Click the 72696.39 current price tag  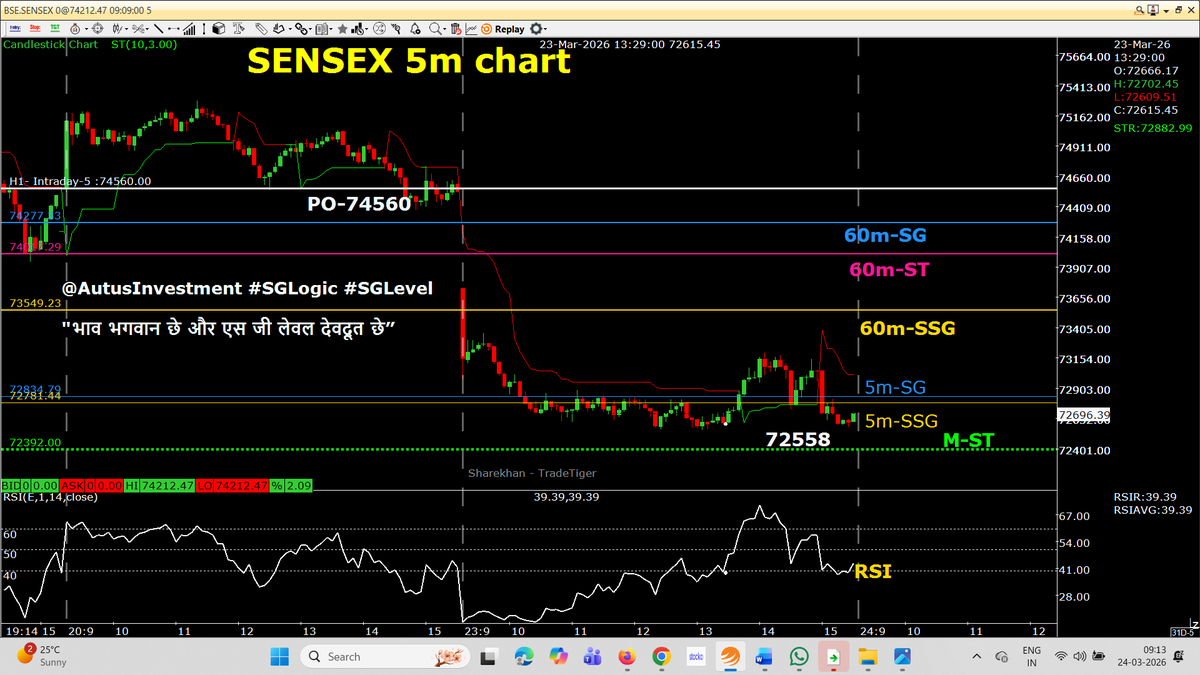1083,414
